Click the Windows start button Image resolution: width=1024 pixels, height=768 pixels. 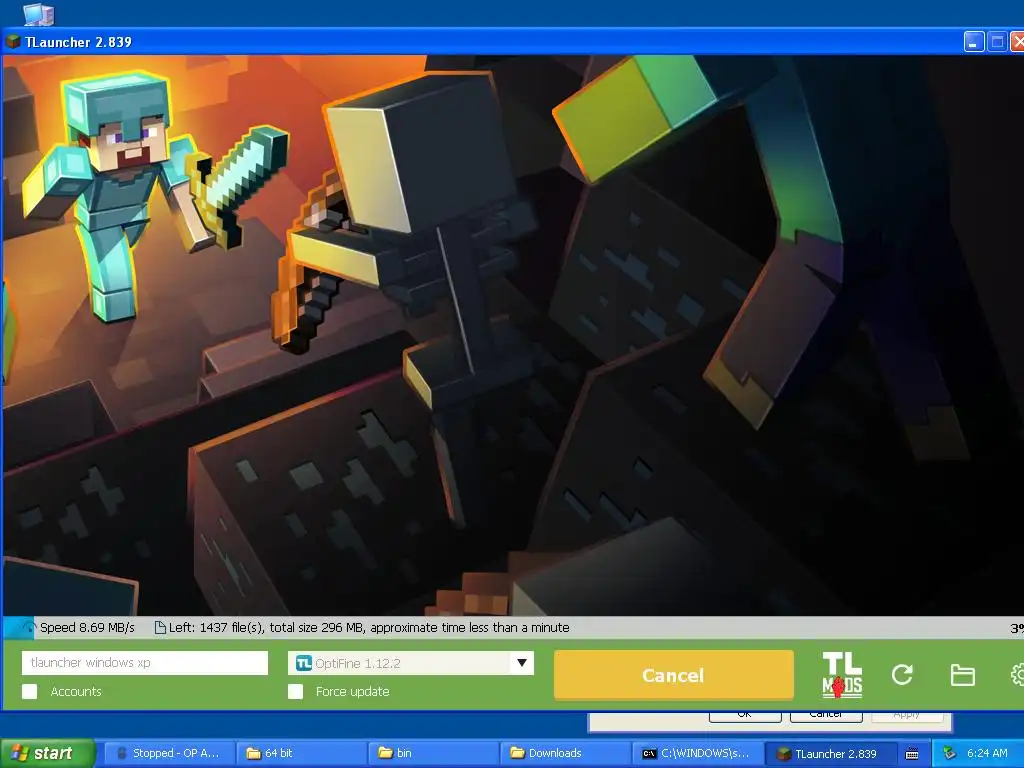tap(46, 753)
